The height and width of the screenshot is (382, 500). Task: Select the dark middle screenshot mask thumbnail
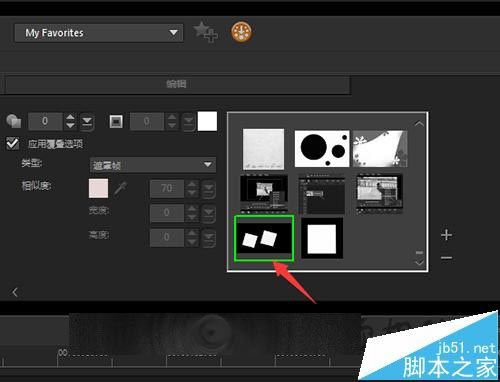click(x=322, y=195)
